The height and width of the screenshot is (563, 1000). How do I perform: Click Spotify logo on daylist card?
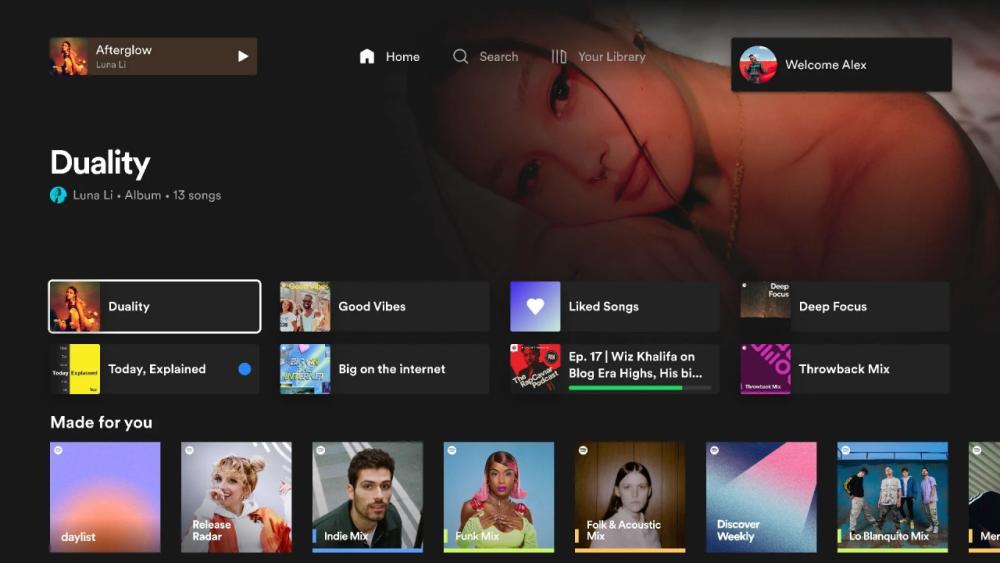pyautogui.click(x=58, y=450)
